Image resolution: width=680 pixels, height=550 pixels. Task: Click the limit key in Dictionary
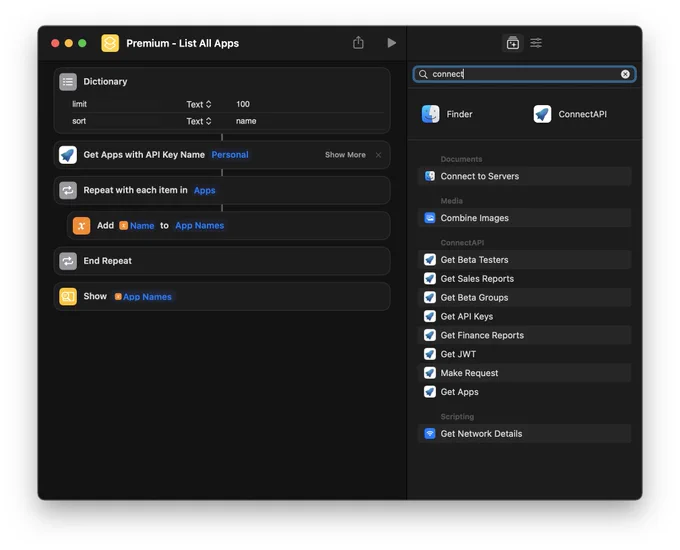click(79, 104)
